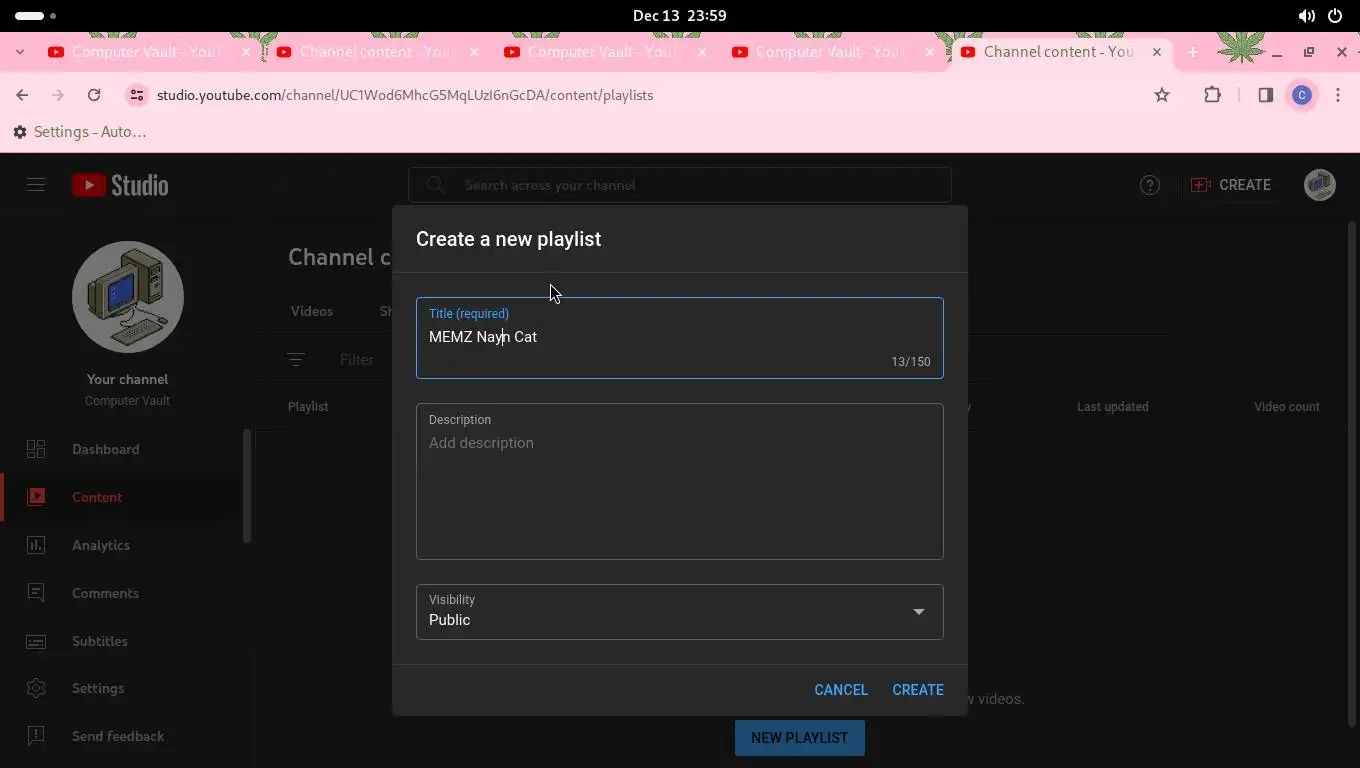Image resolution: width=1360 pixels, height=768 pixels.
Task: Click Send feedback in the sidebar
Action: pos(120,736)
